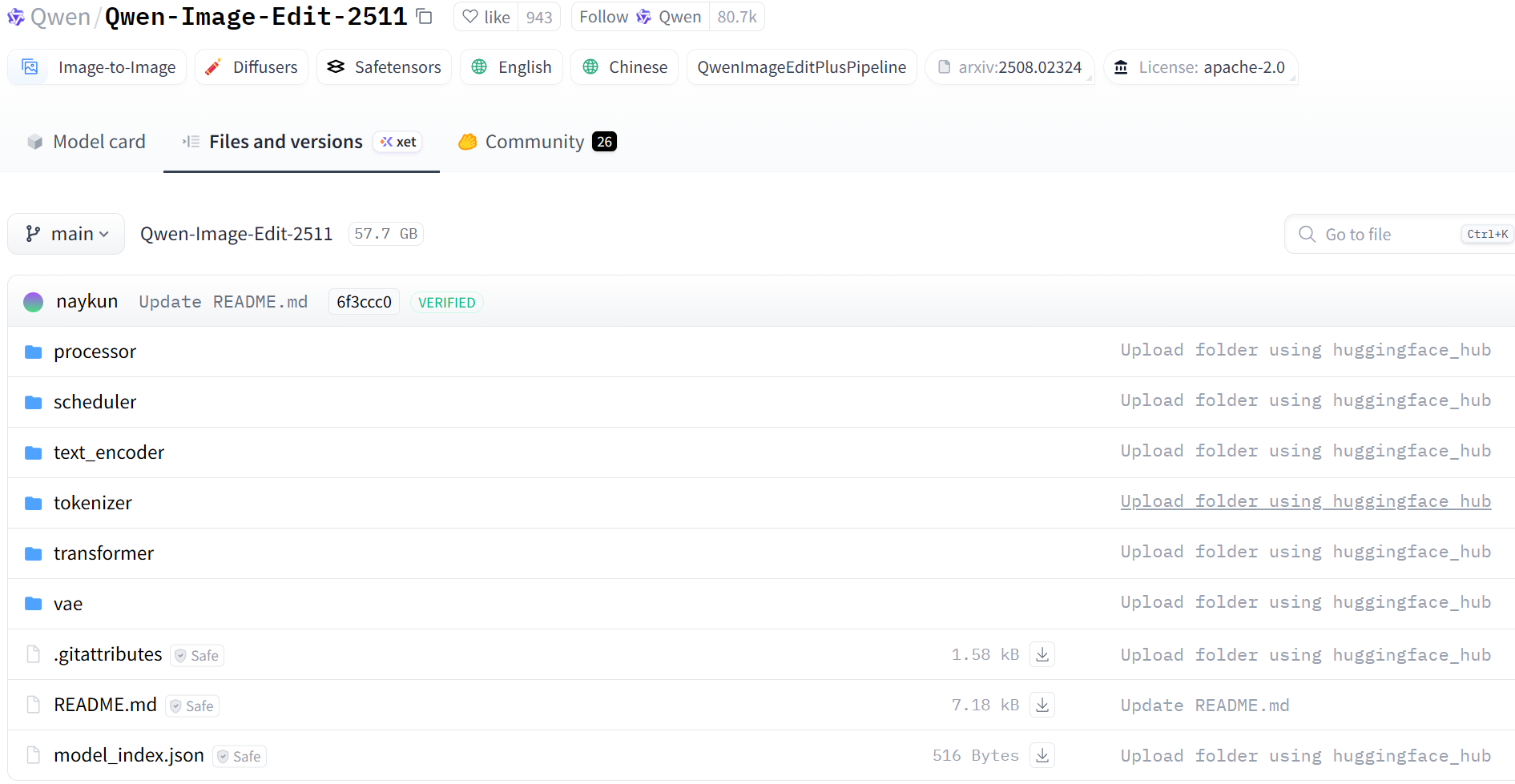Click the Safe badge next to model_index.json
1515x784 pixels.
(240, 756)
